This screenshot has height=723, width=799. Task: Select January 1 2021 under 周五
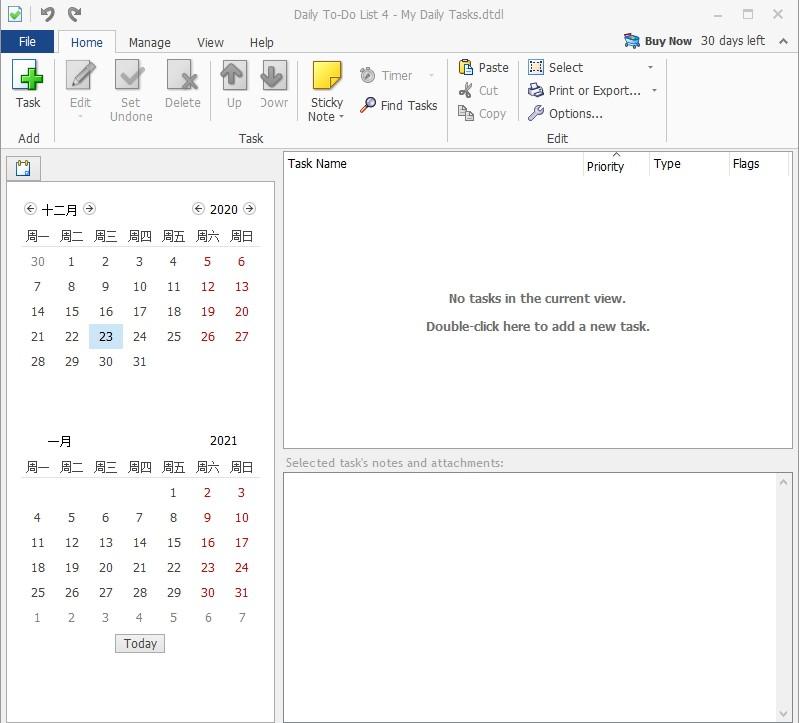point(174,493)
